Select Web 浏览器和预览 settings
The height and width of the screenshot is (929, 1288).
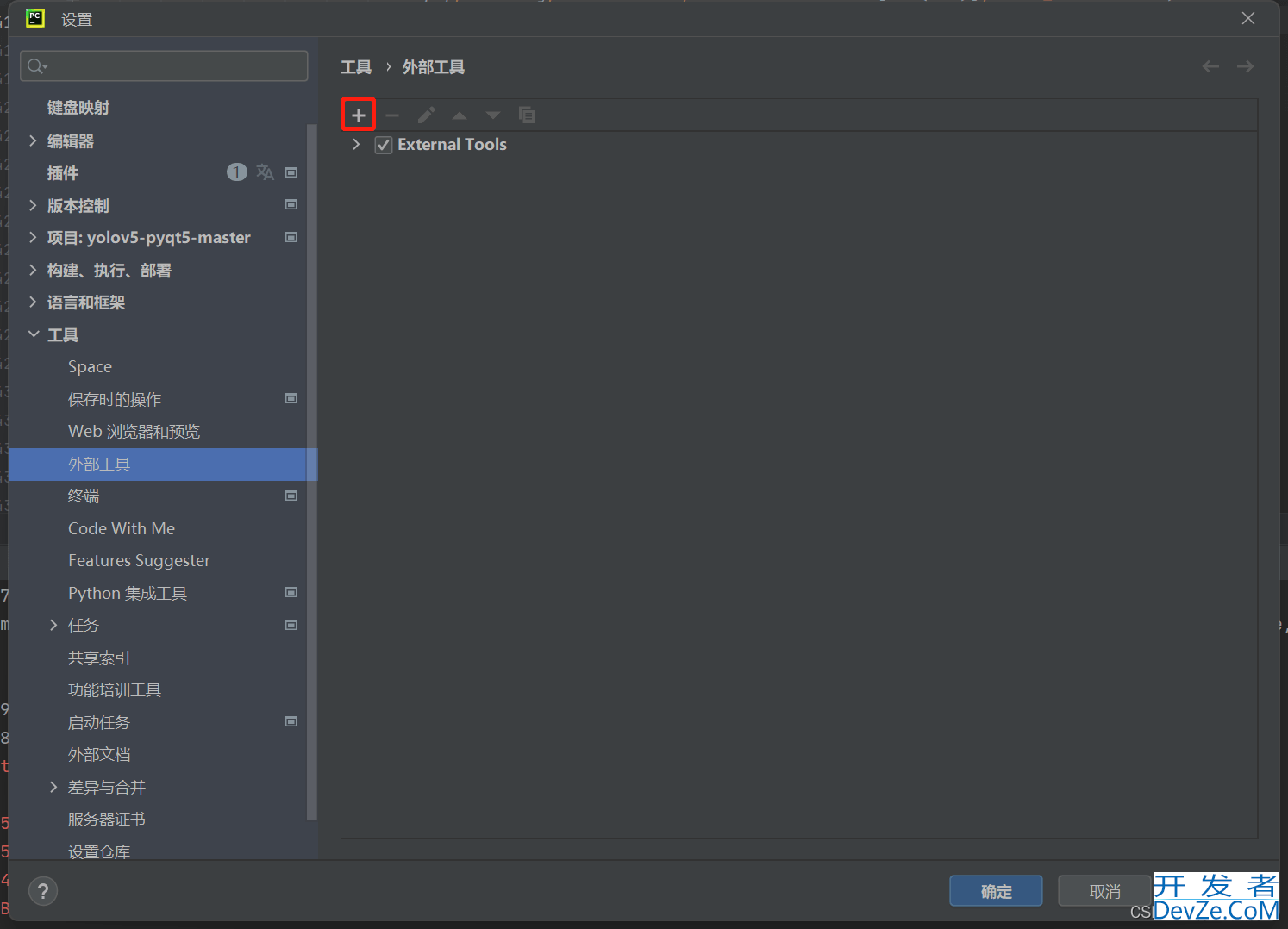click(134, 432)
